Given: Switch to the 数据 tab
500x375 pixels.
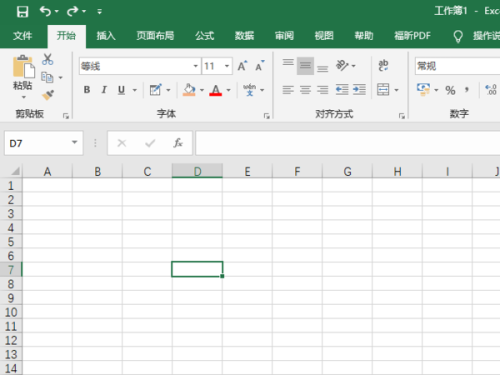Looking at the screenshot, I should point(244,36).
